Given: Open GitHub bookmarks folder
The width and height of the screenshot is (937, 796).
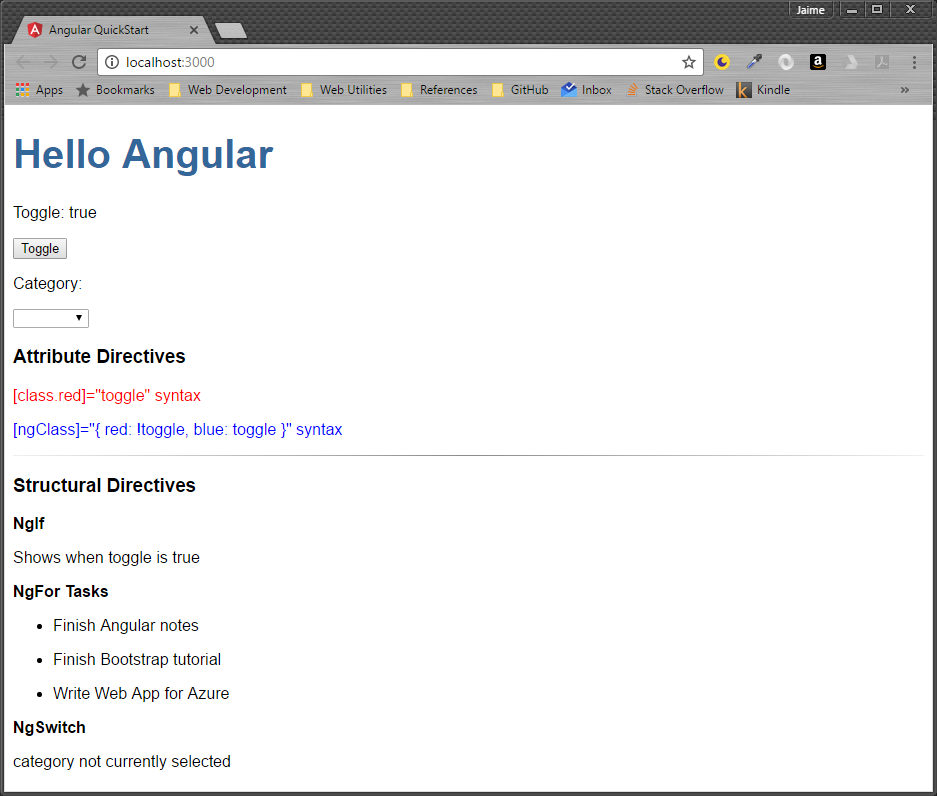Looking at the screenshot, I should pyautogui.click(x=520, y=90).
